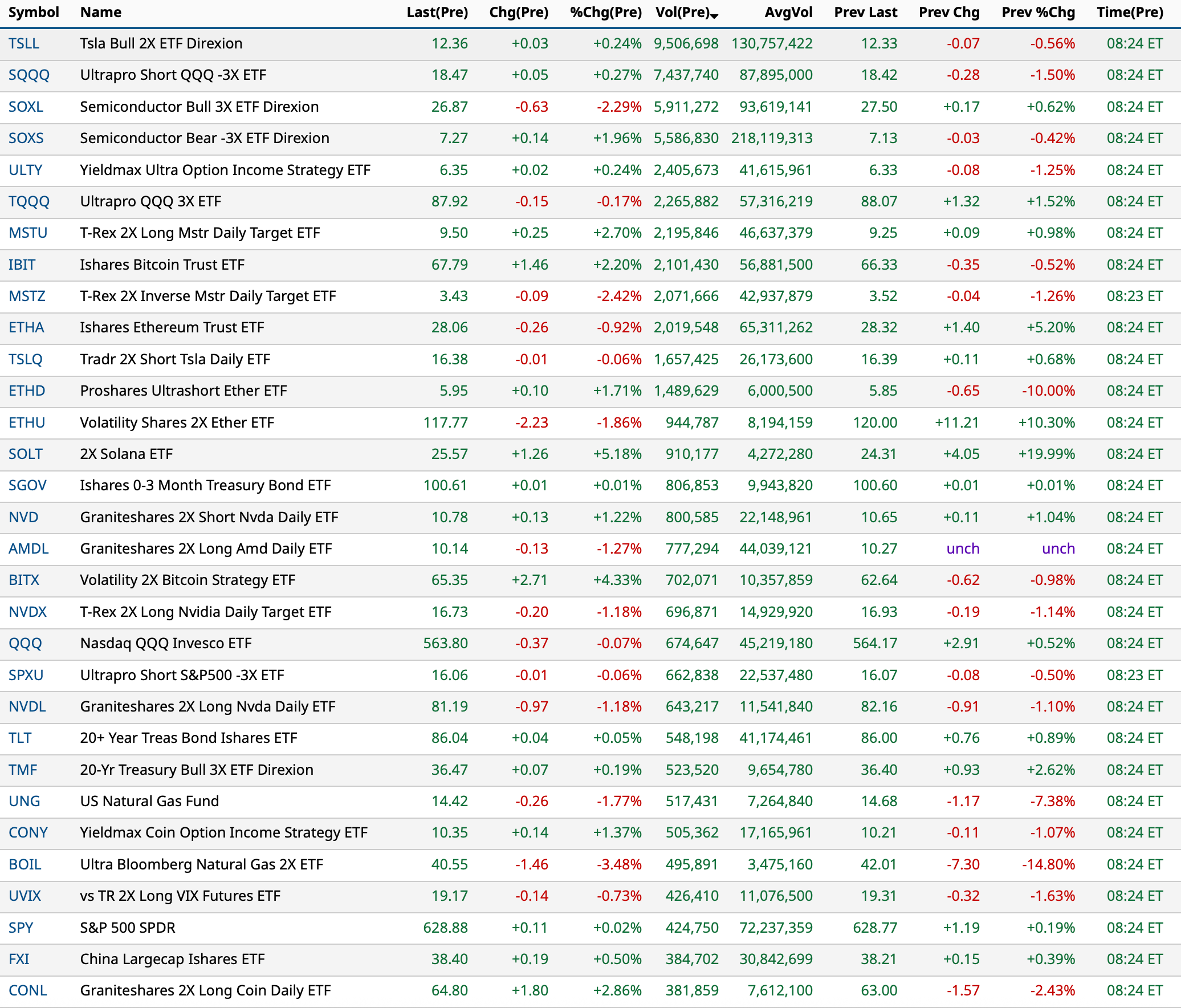
Task: Click the Prev %Chg column header
Action: (1038, 13)
